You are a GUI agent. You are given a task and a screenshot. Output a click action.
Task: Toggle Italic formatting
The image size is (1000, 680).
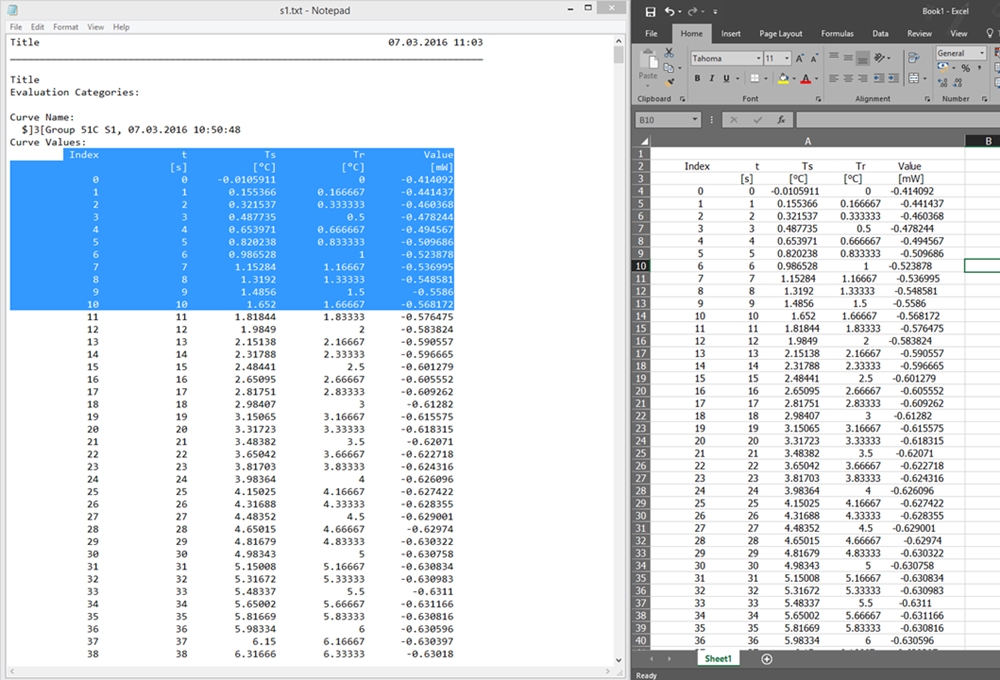point(712,79)
